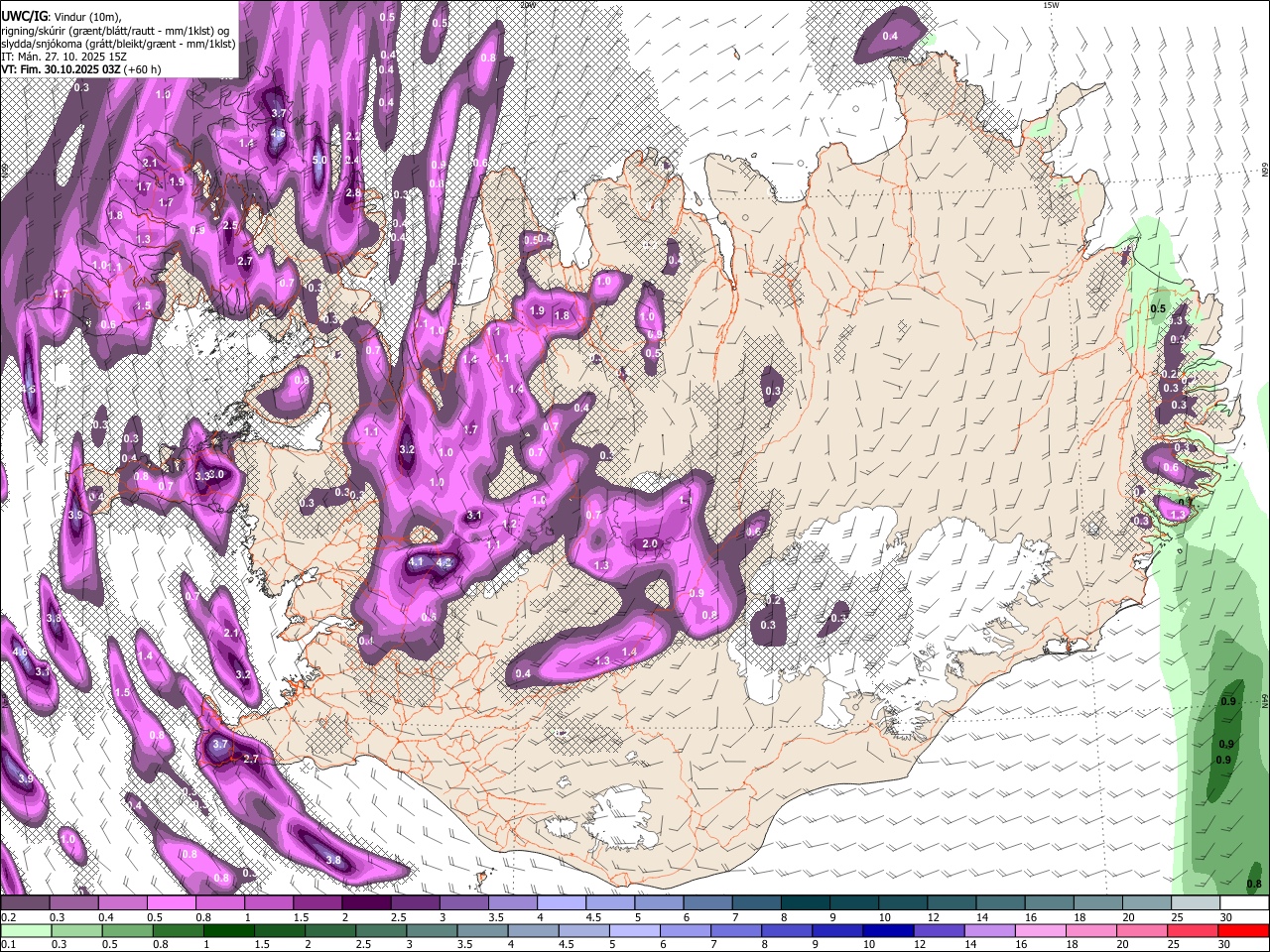Click the 'IT: Mán. 27. 10. 2025 15Z' line
1270x952 pixels.
click(63, 57)
